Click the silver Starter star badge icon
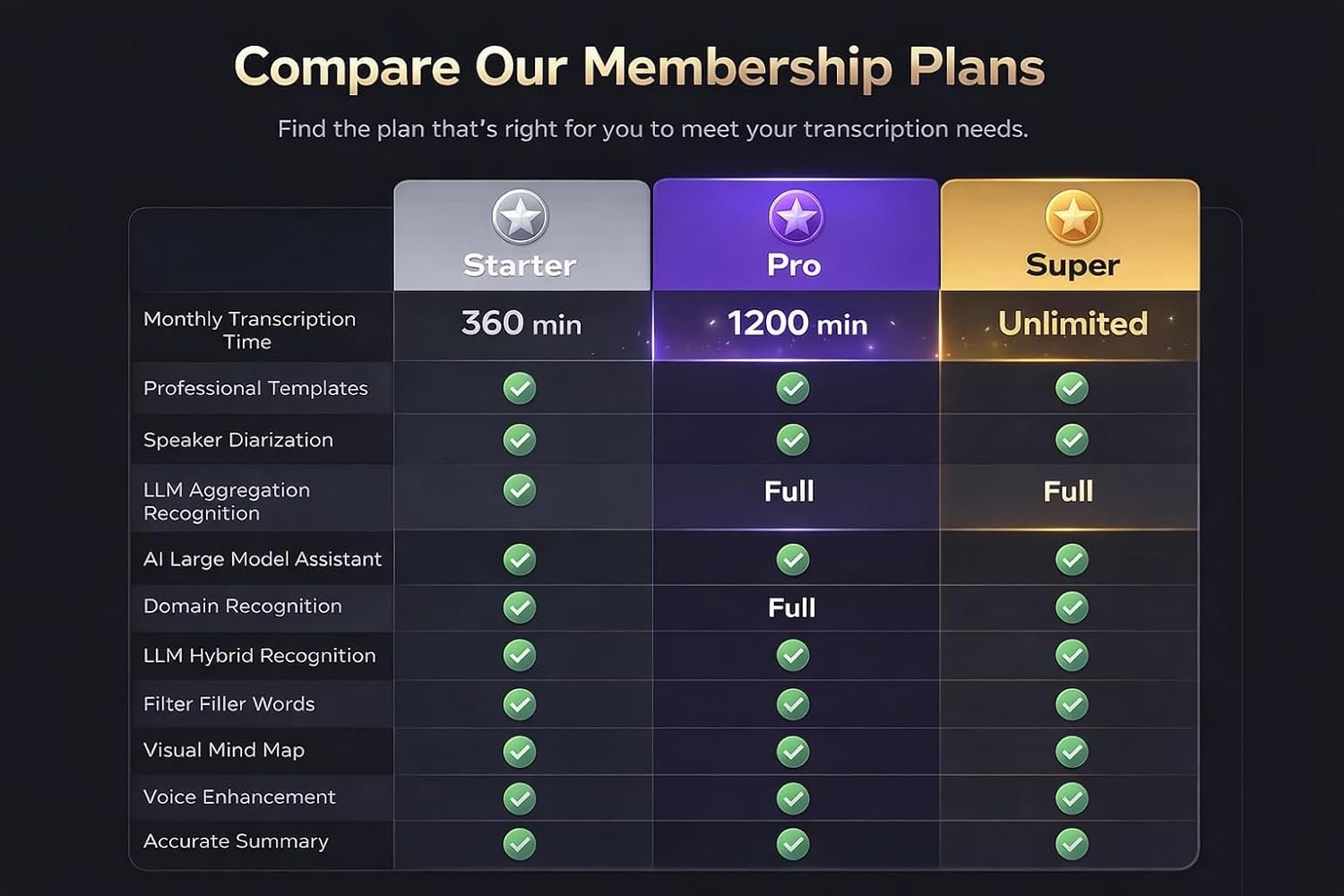The width and height of the screenshot is (1344, 896). click(520, 217)
